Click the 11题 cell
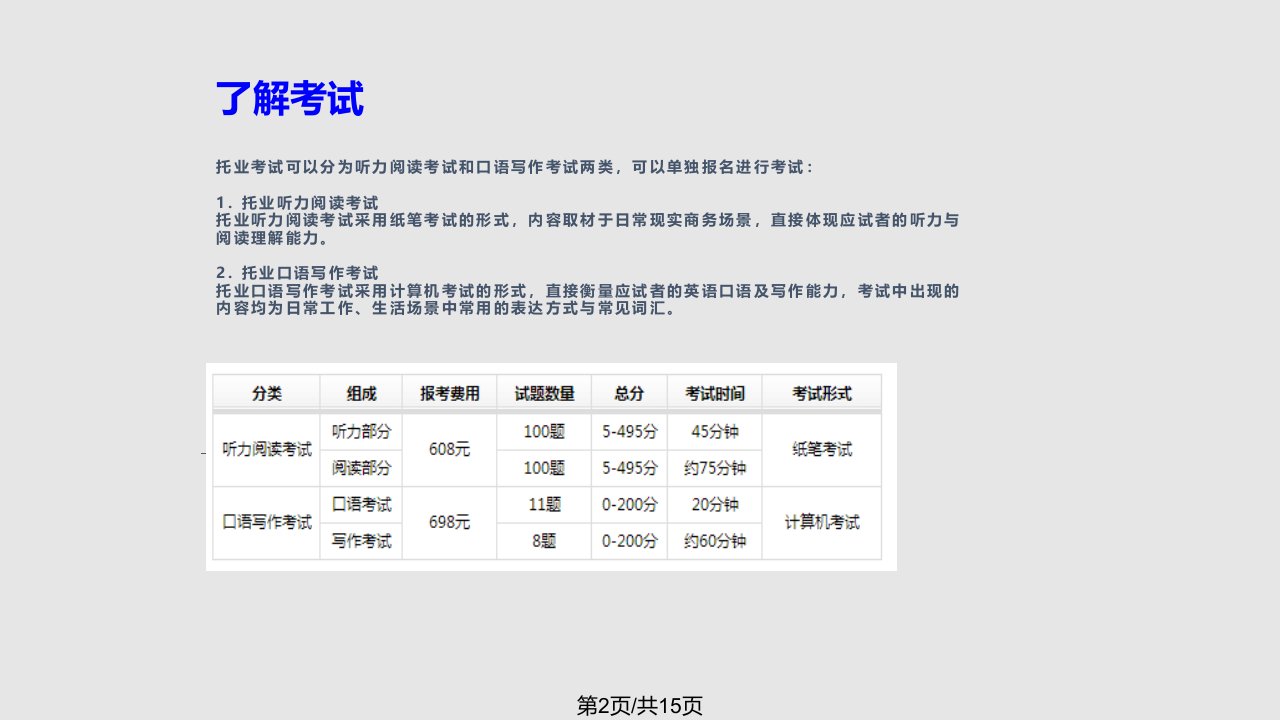This screenshot has height=720, width=1280. pos(544,504)
